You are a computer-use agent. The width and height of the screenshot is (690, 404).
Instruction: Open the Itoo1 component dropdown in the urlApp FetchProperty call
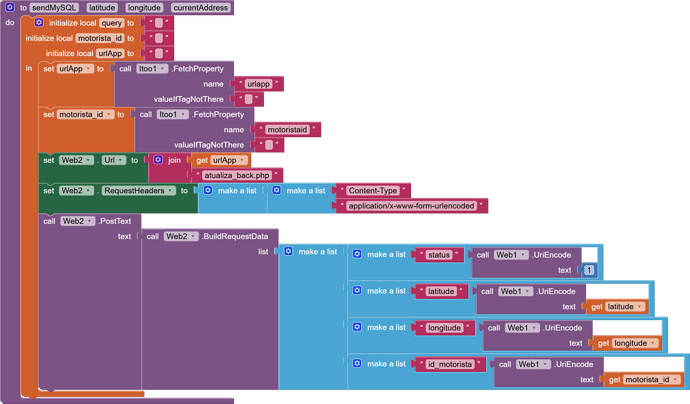coord(163,69)
